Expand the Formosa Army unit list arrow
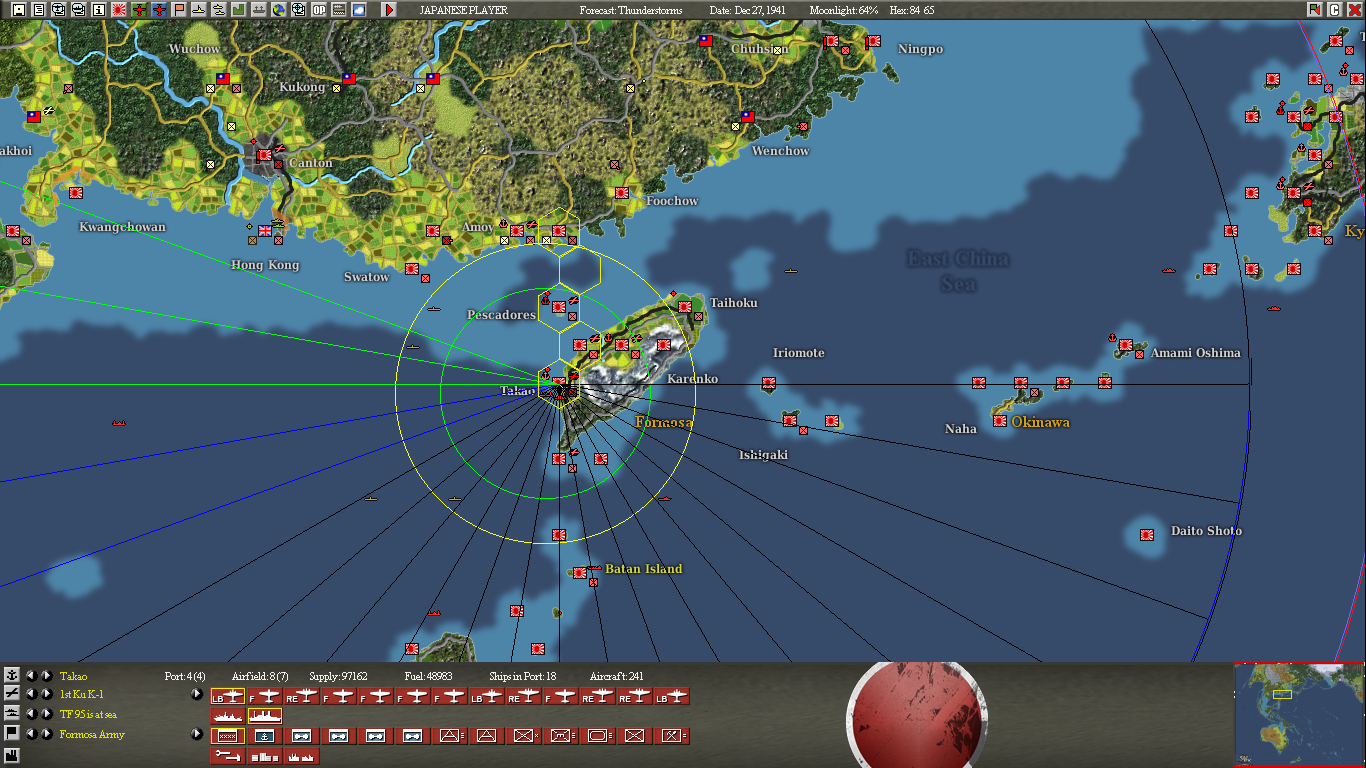The image size is (1366, 768). tap(197, 734)
